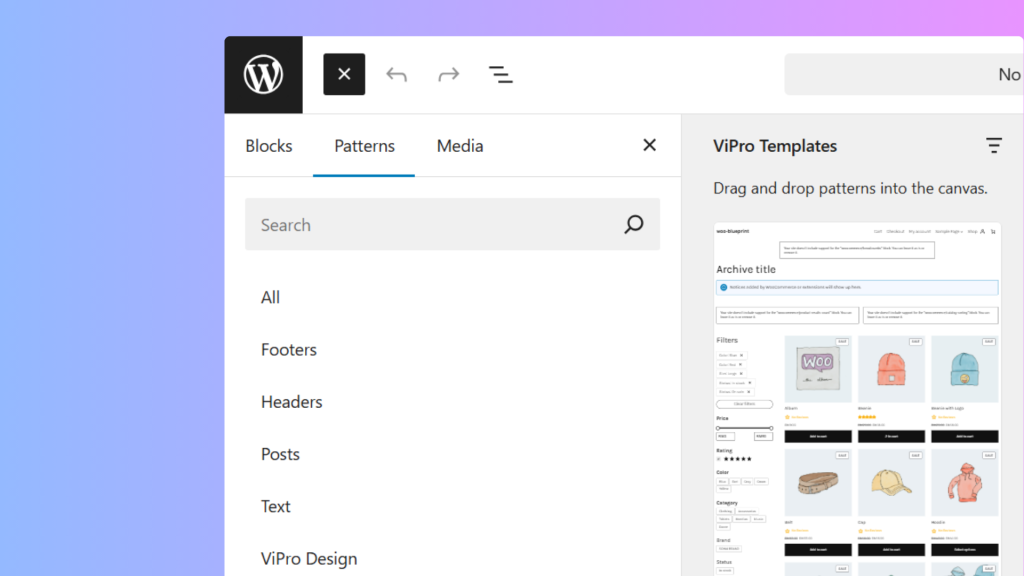
Task: Switch to the Blocks tab
Action: coord(269,146)
